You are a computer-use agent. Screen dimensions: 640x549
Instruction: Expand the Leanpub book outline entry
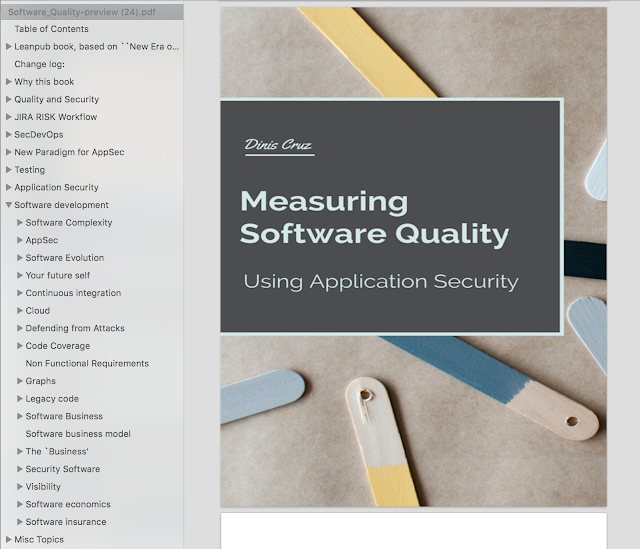[x=8, y=47]
